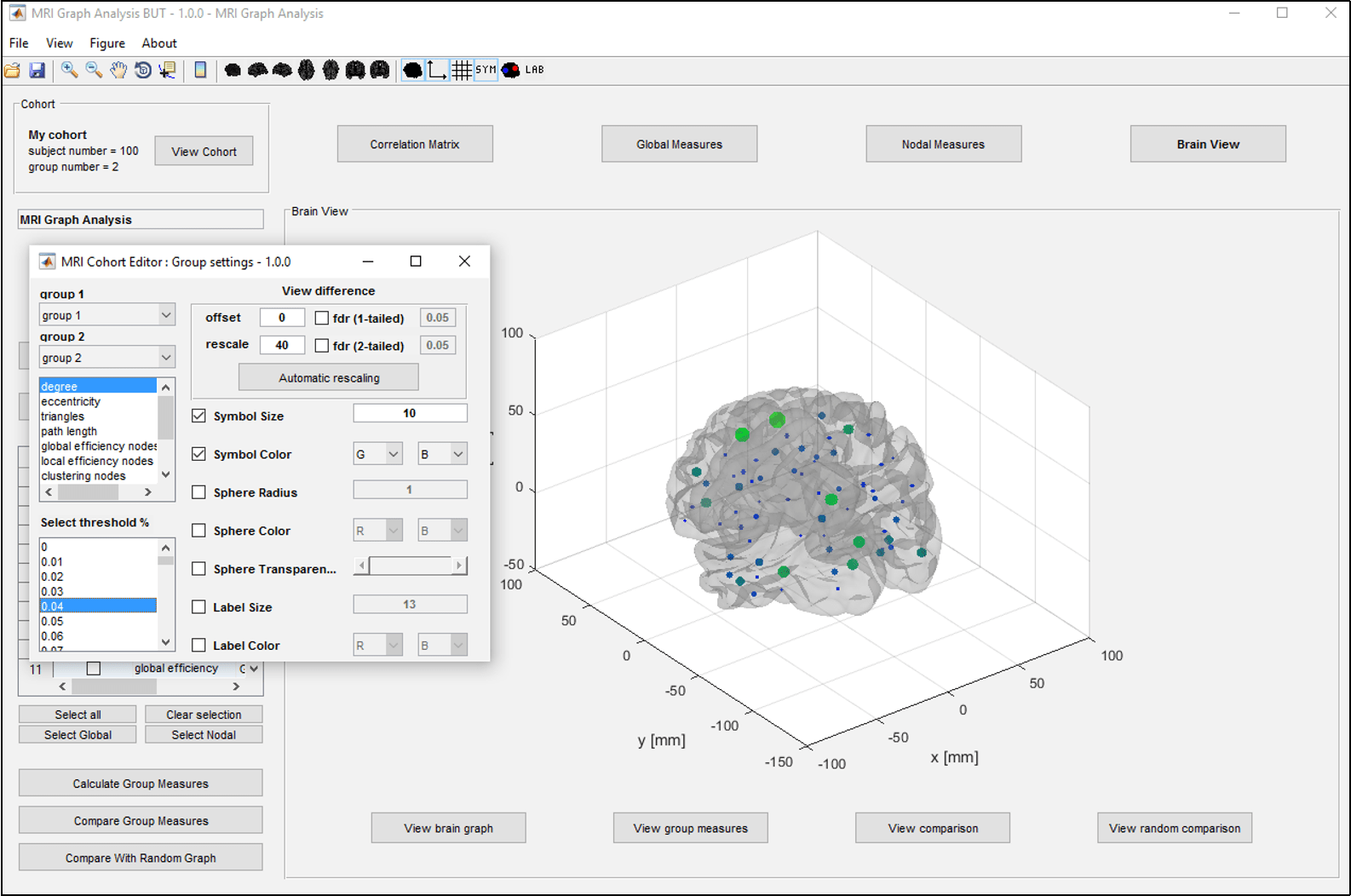Show the coronal posterior brain view

380,71
